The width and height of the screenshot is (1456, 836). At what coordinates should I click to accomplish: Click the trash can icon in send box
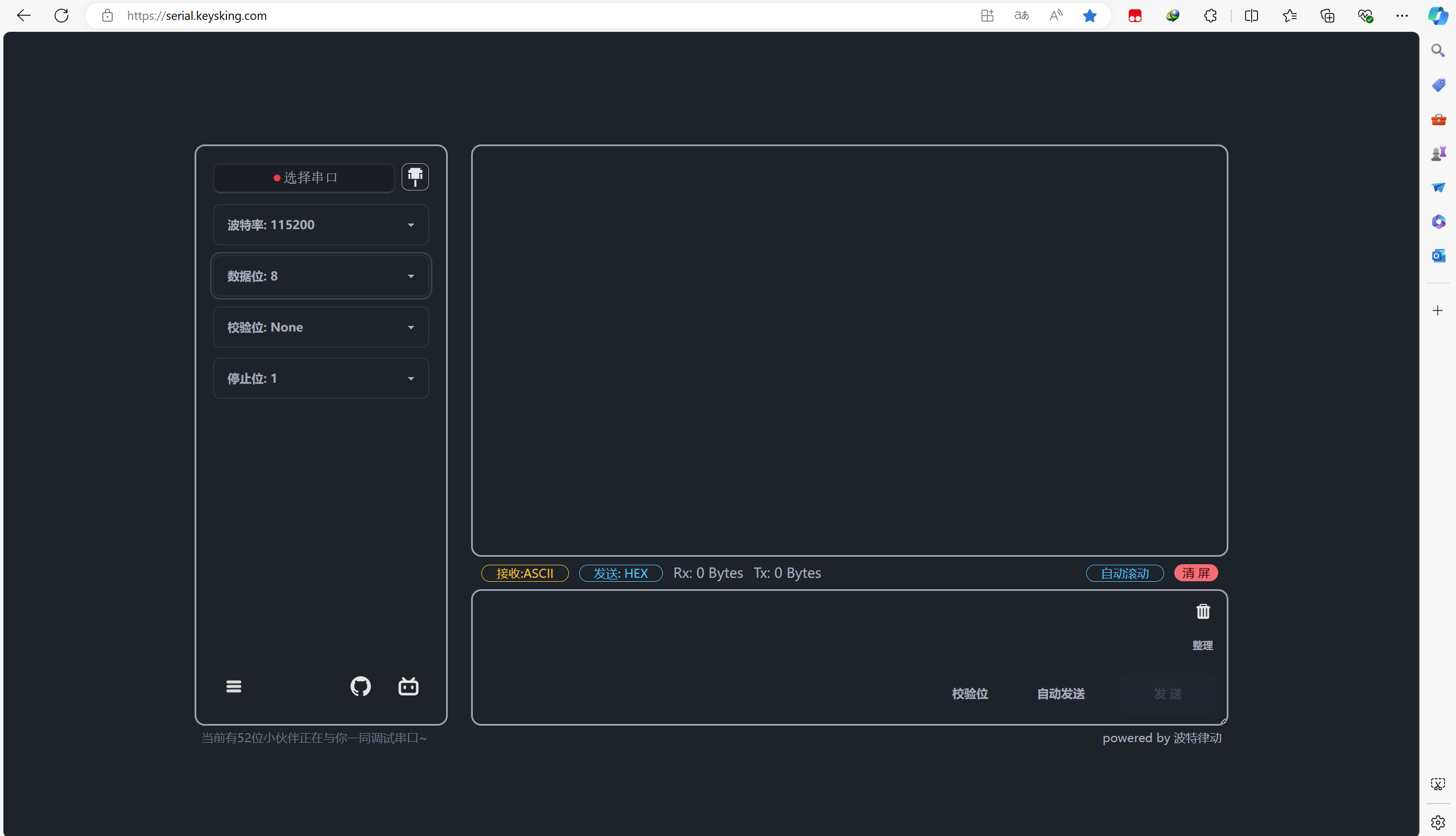1203,611
